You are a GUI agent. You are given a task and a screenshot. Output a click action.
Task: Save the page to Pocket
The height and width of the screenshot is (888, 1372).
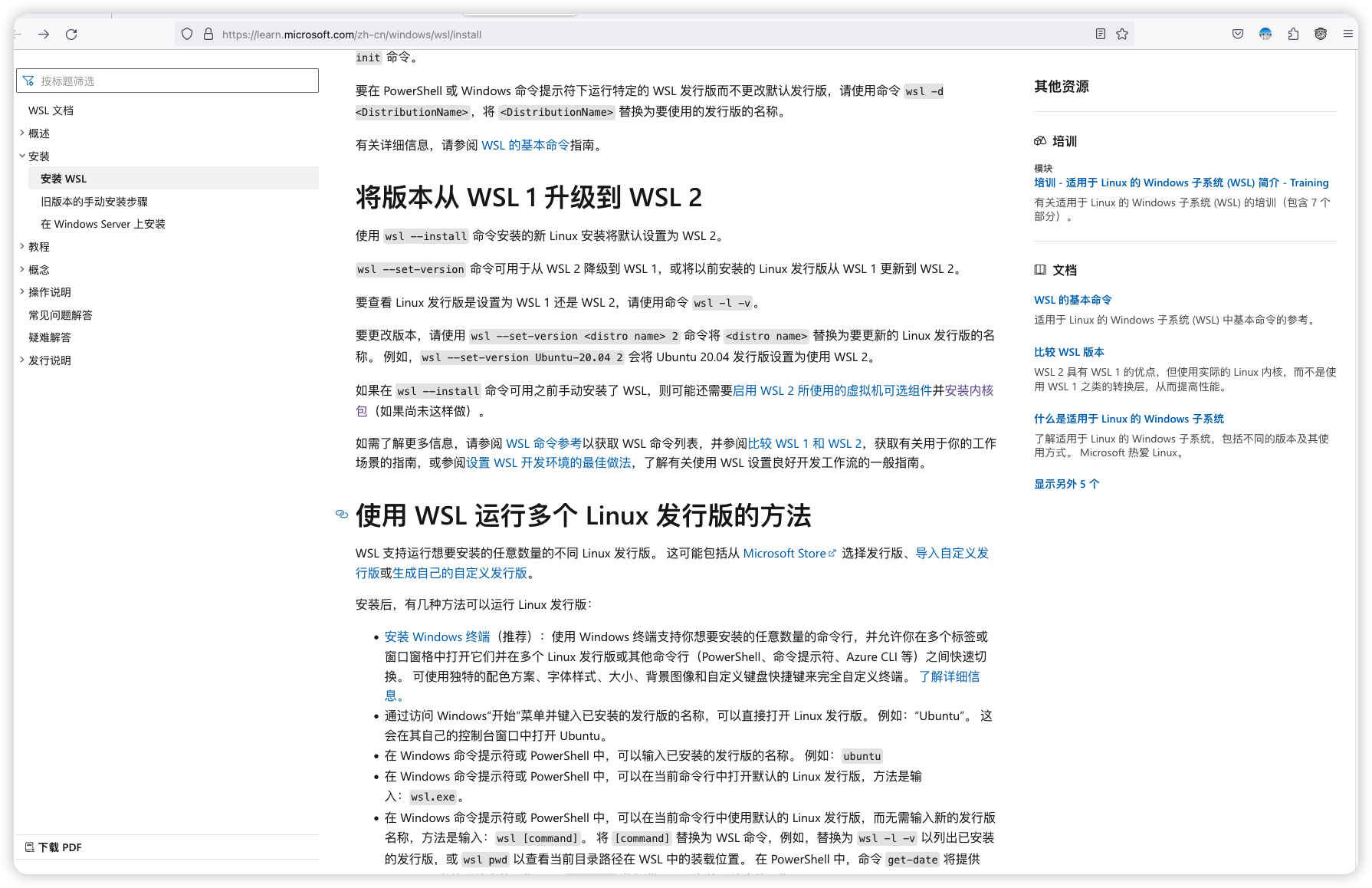coord(1237,34)
